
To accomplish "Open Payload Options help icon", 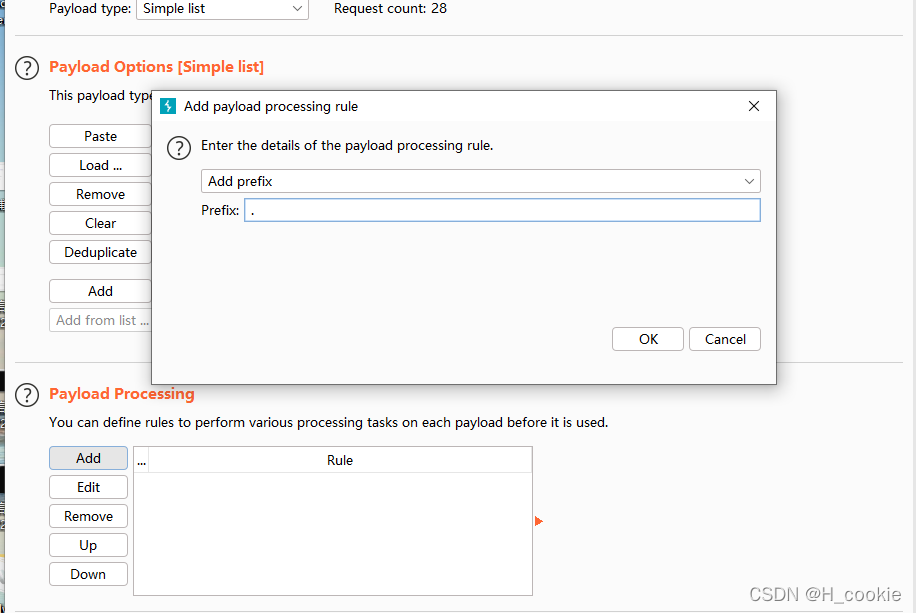I will click(x=27, y=68).
